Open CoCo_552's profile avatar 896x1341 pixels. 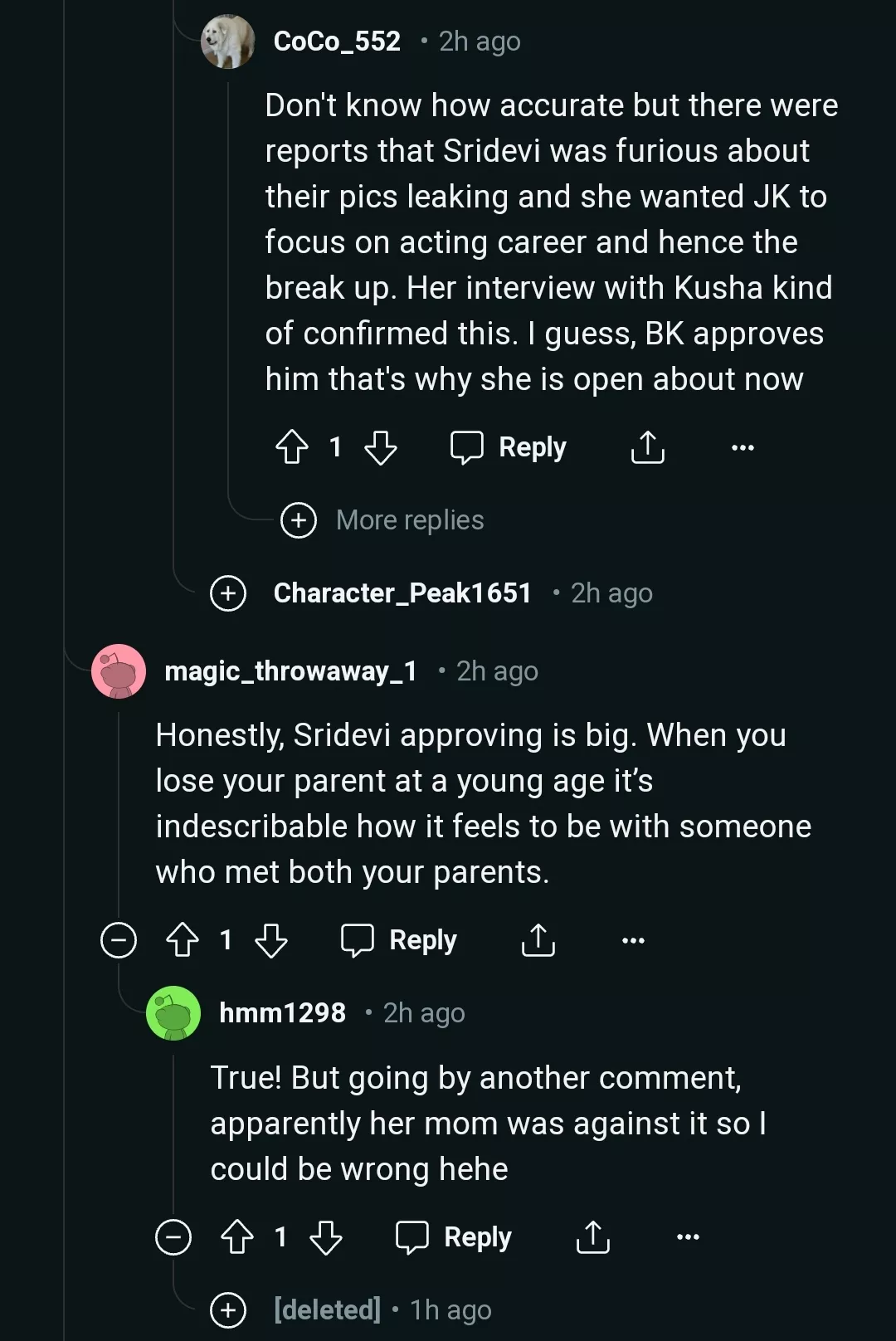point(228,41)
